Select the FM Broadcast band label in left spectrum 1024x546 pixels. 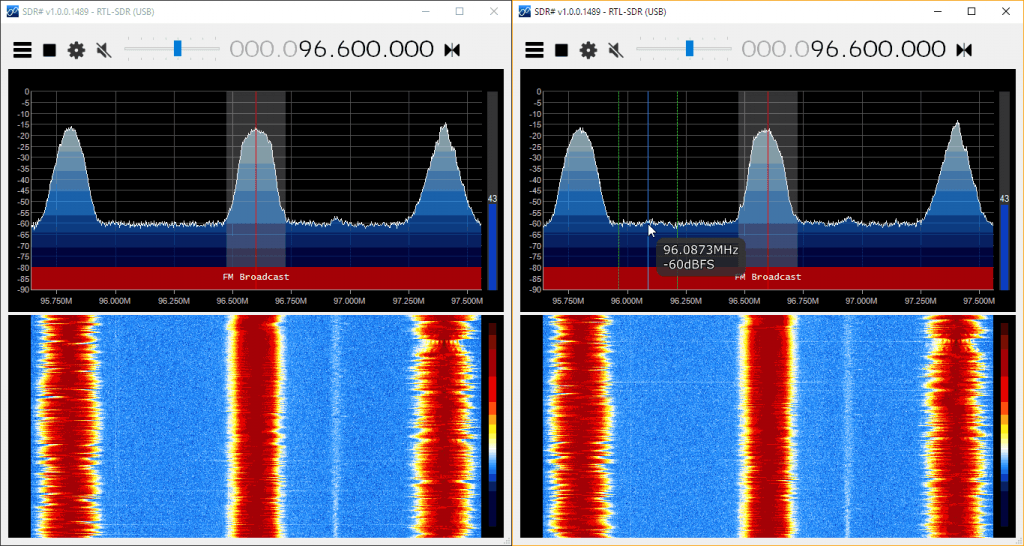(256, 276)
